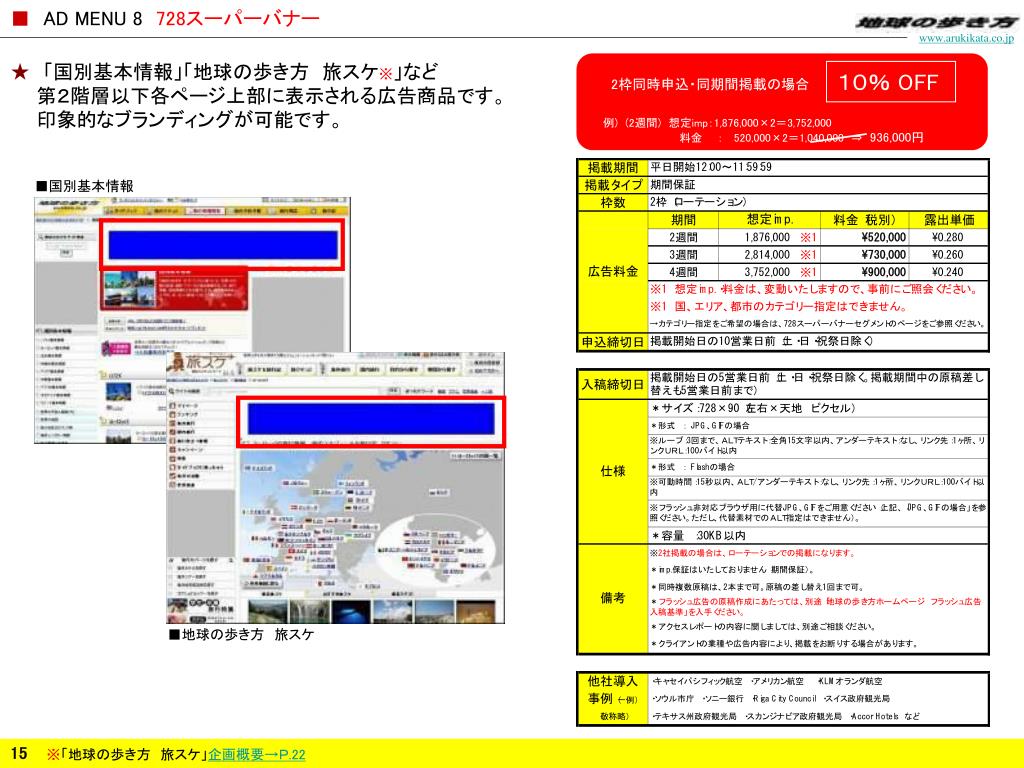1024x768 pixels.
Task: Click the ■地球の歩き方 旅スケ caption
Action: click(242, 634)
